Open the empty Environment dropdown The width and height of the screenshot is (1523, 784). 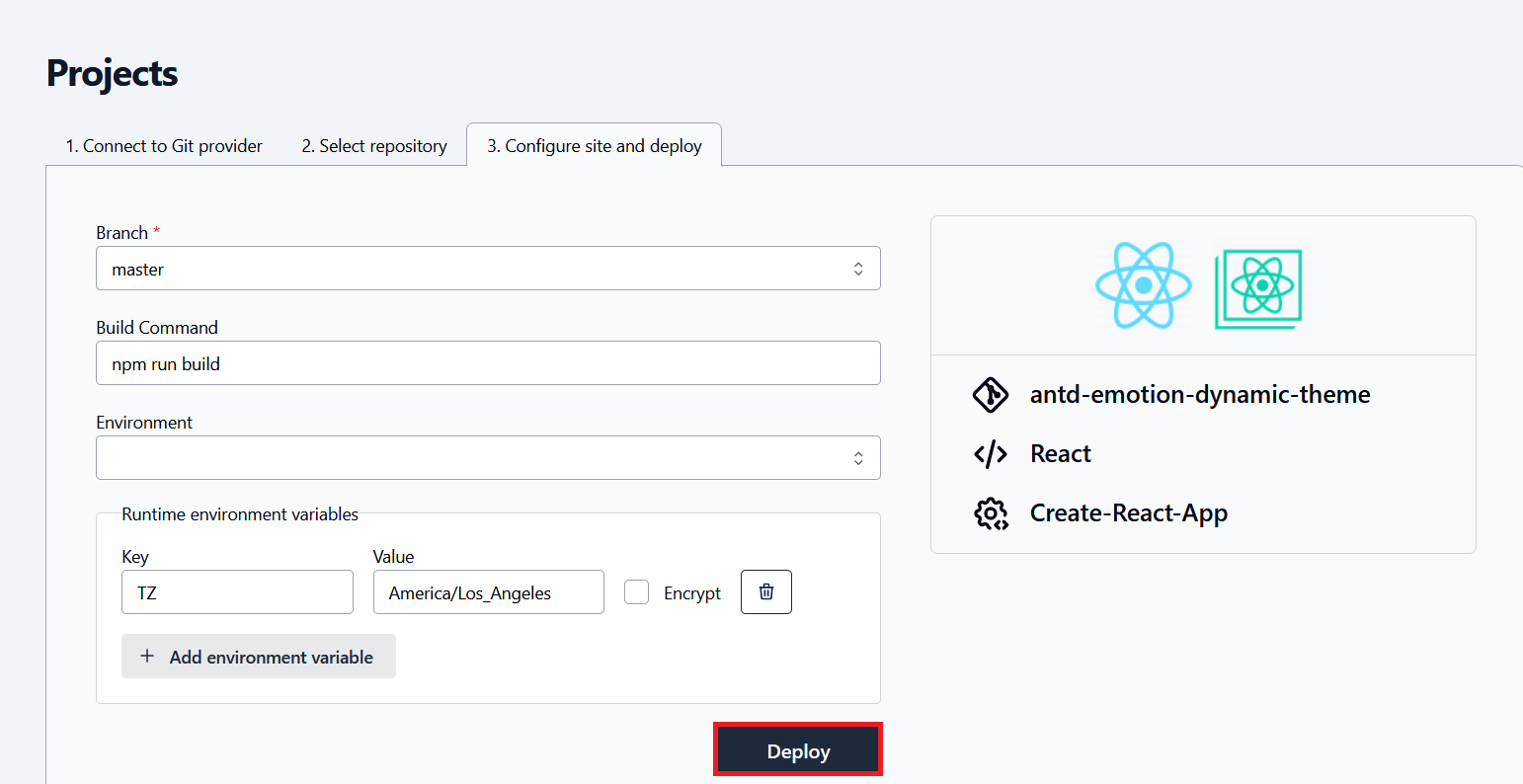[x=488, y=458]
